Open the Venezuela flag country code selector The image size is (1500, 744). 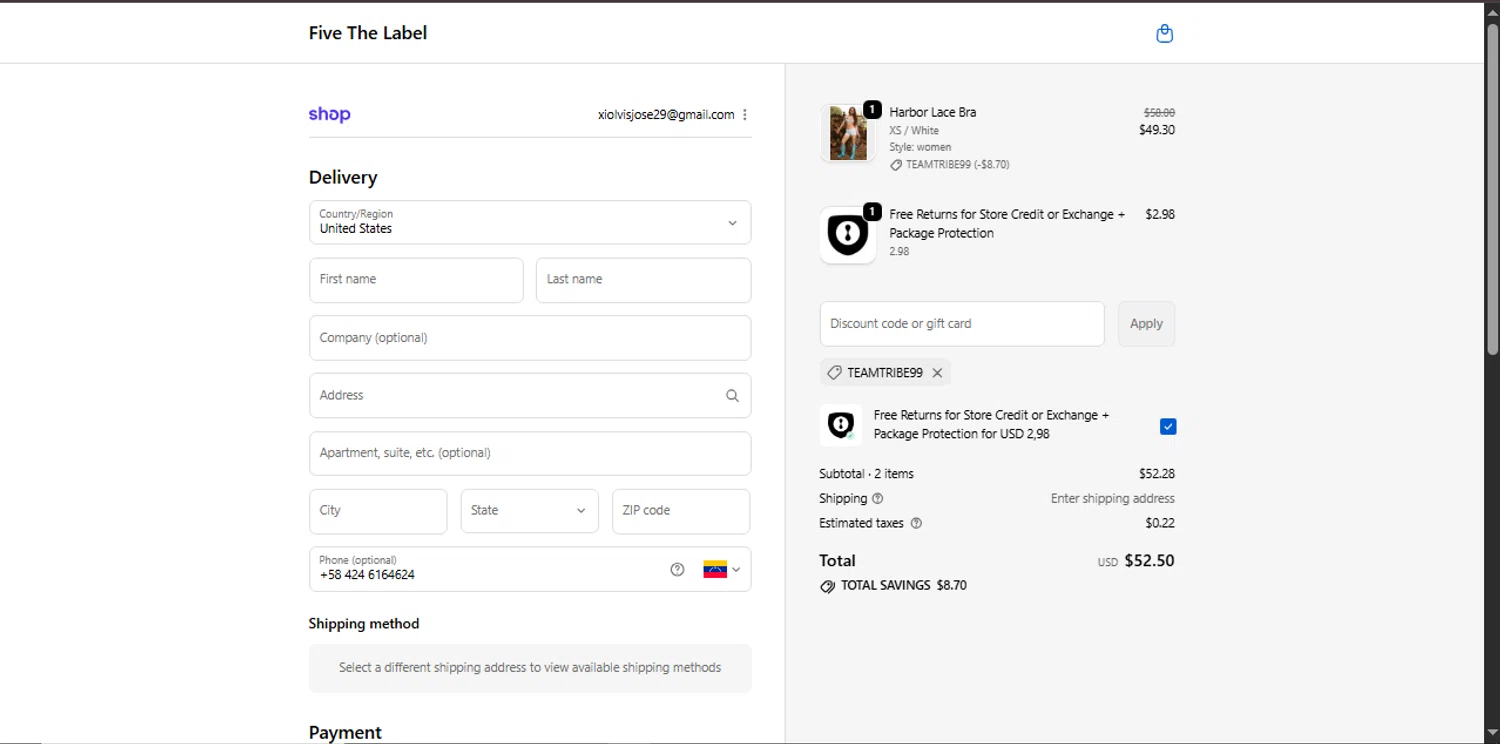click(x=721, y=569)
